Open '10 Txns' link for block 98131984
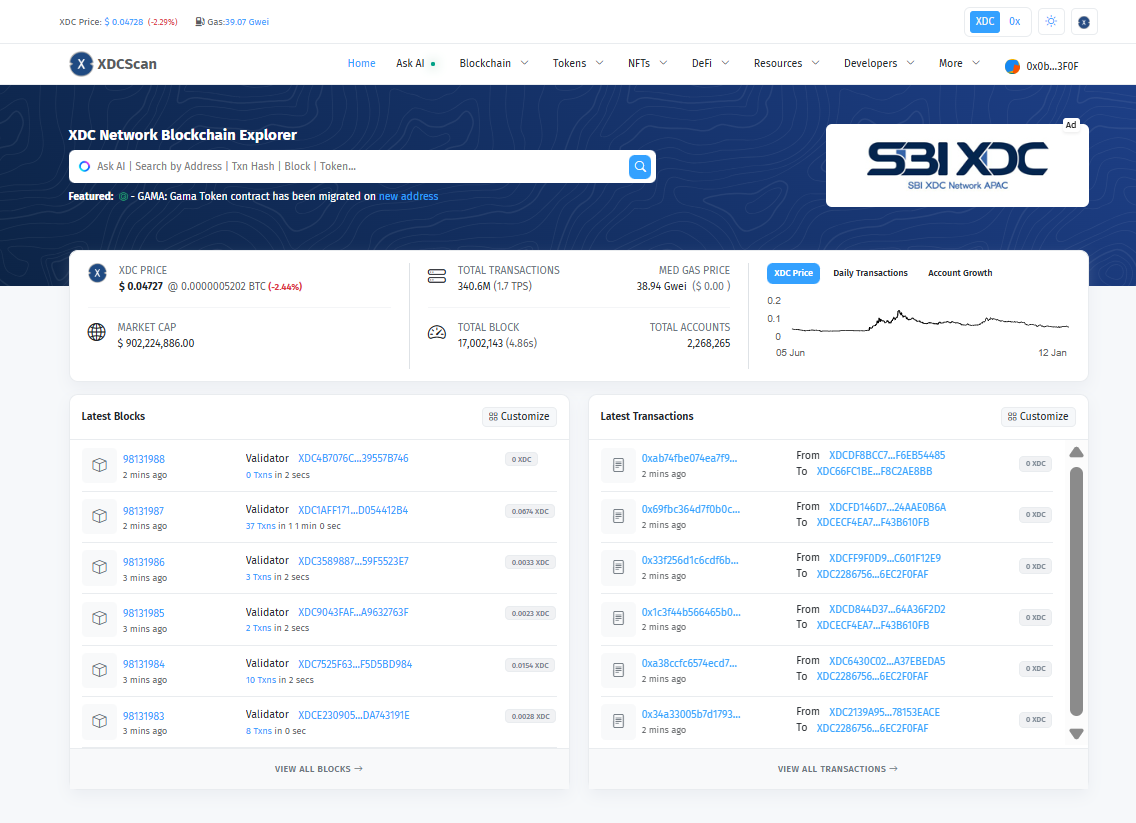Screen dimensions: 1136x823 [x=261, y=680]
